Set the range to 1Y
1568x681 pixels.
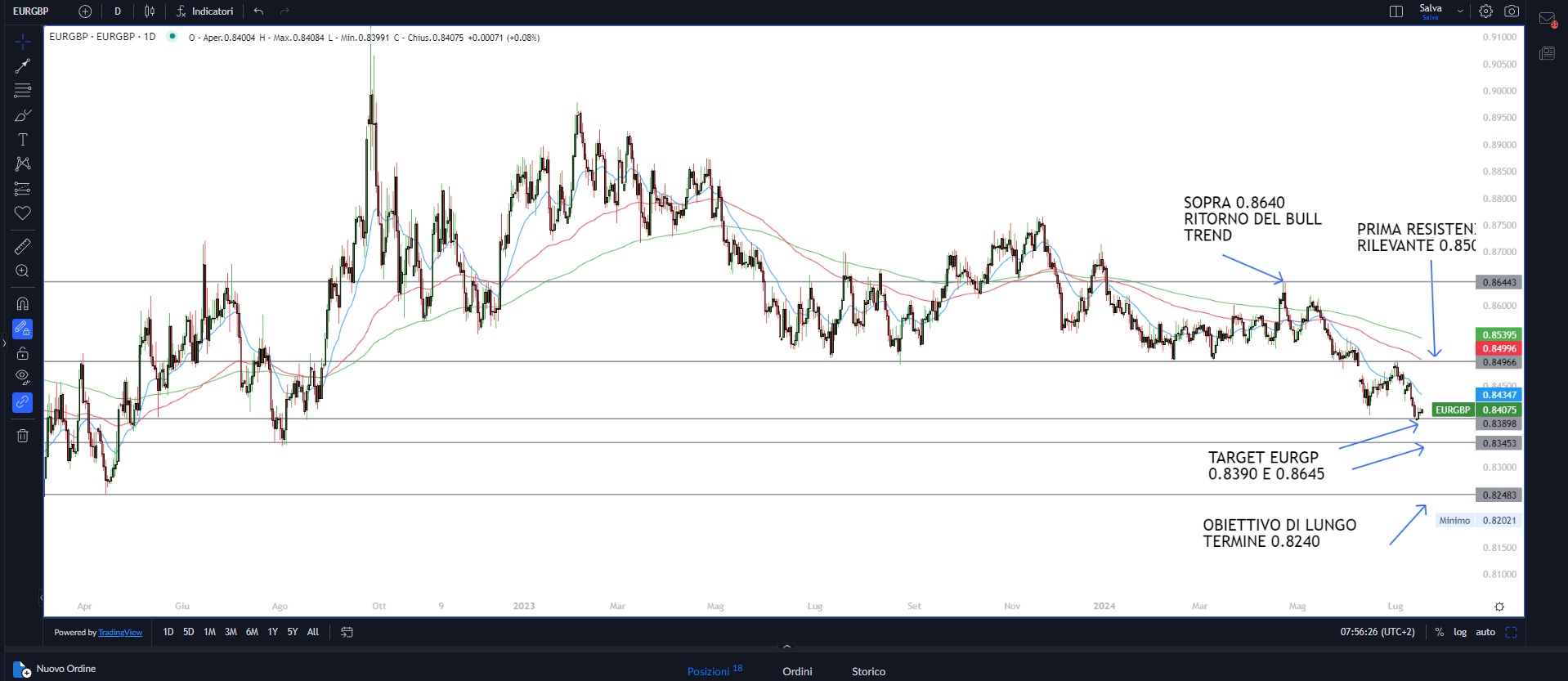tap(273, 632)
